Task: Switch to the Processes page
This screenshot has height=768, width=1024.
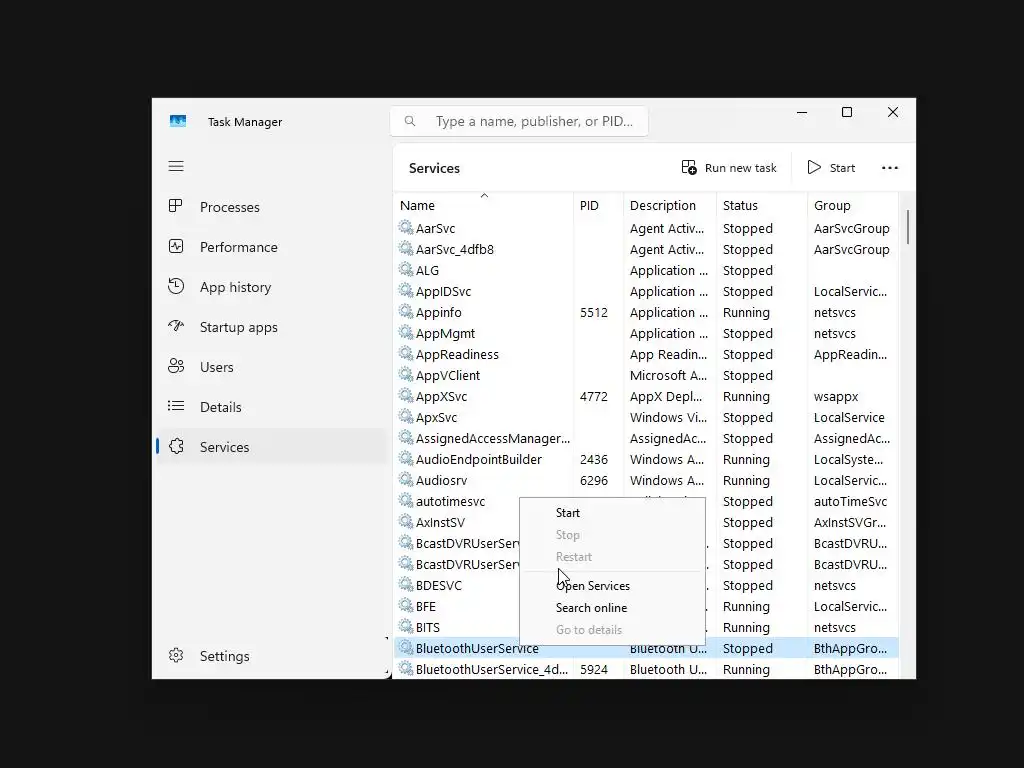Action: 271,207
